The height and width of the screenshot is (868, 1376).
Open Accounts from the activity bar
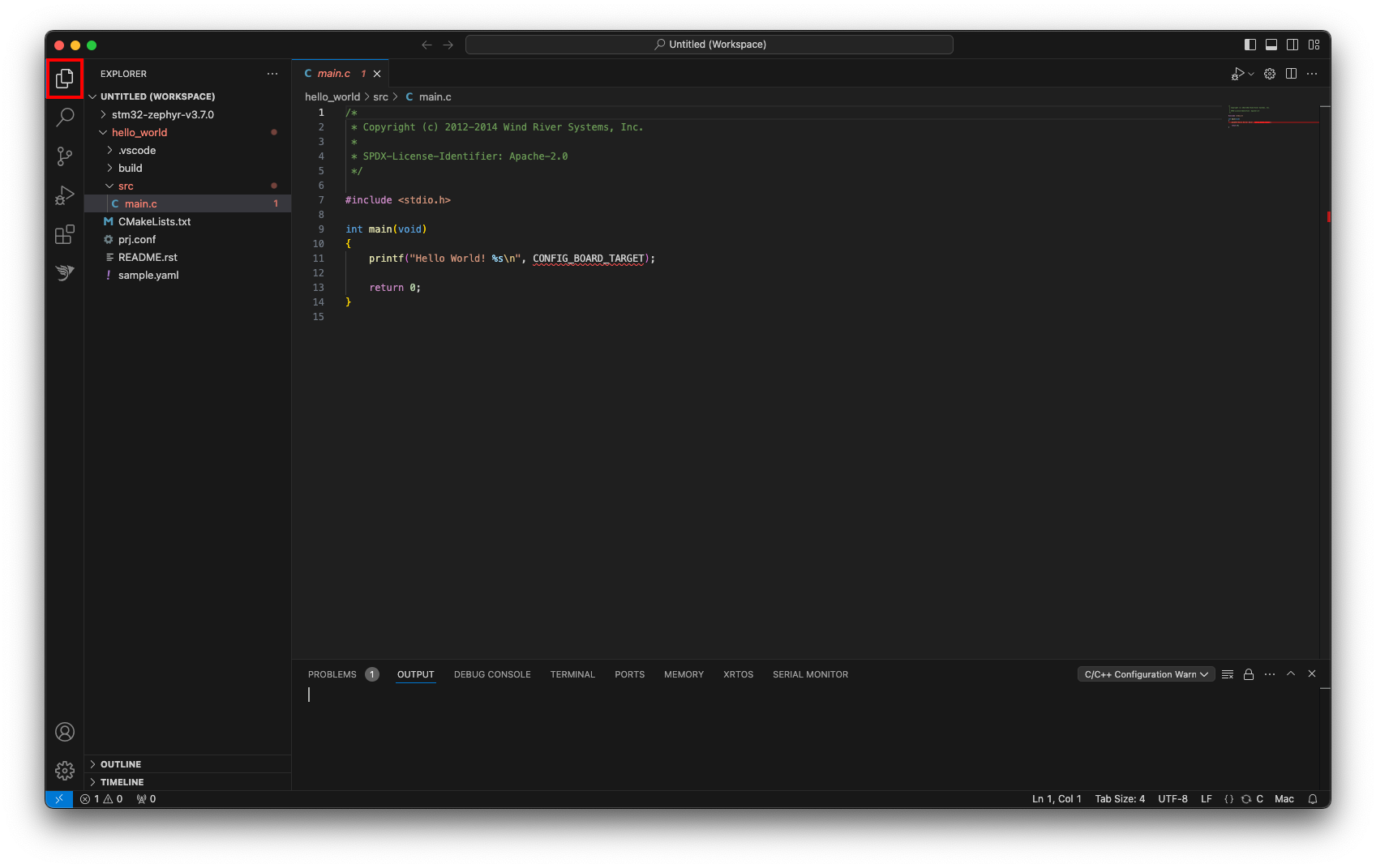64,731
